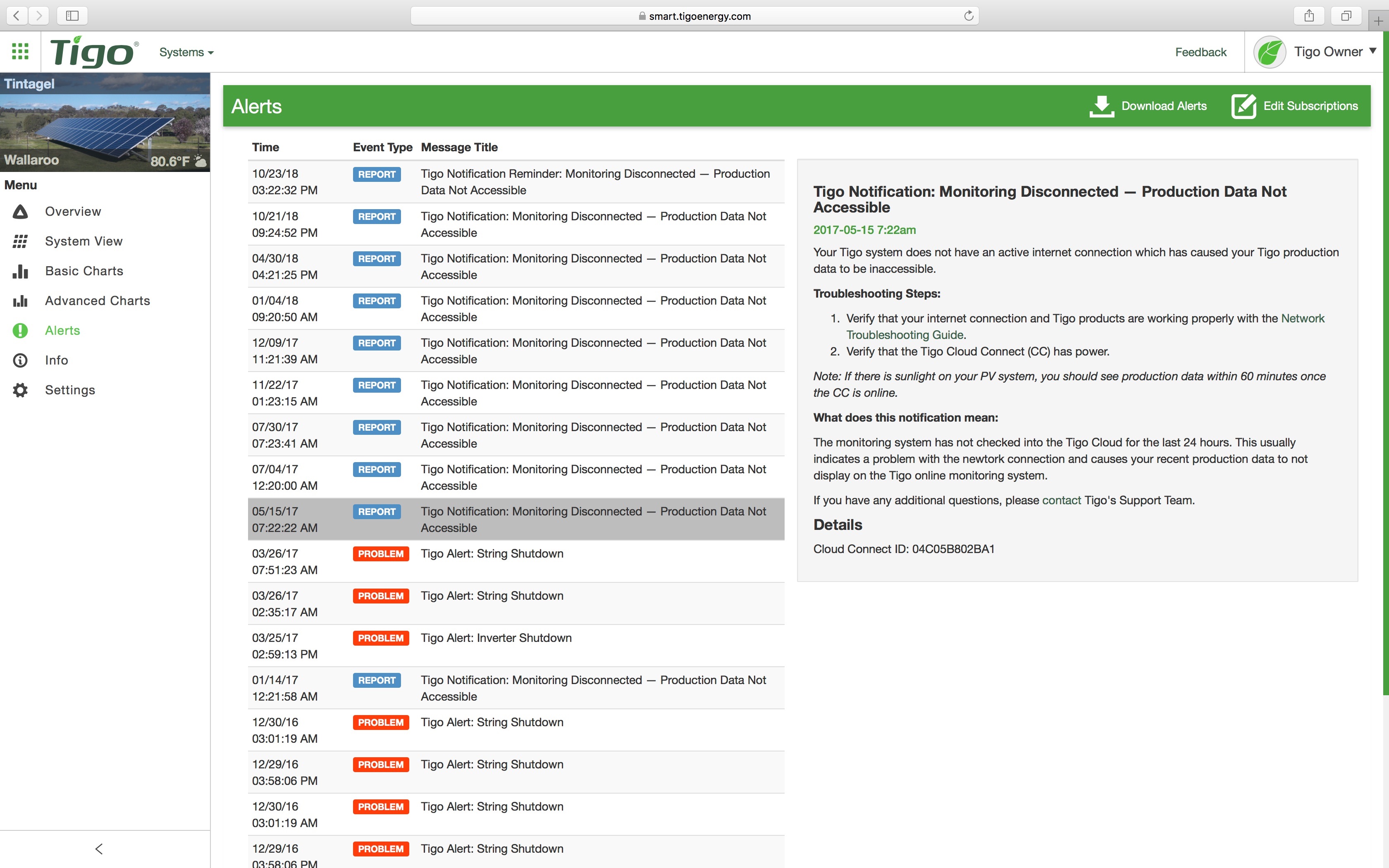1389x868 pixels.
Task: Click the PROBLEM badge on 03/25/17 row
Action: coord(381,638)
